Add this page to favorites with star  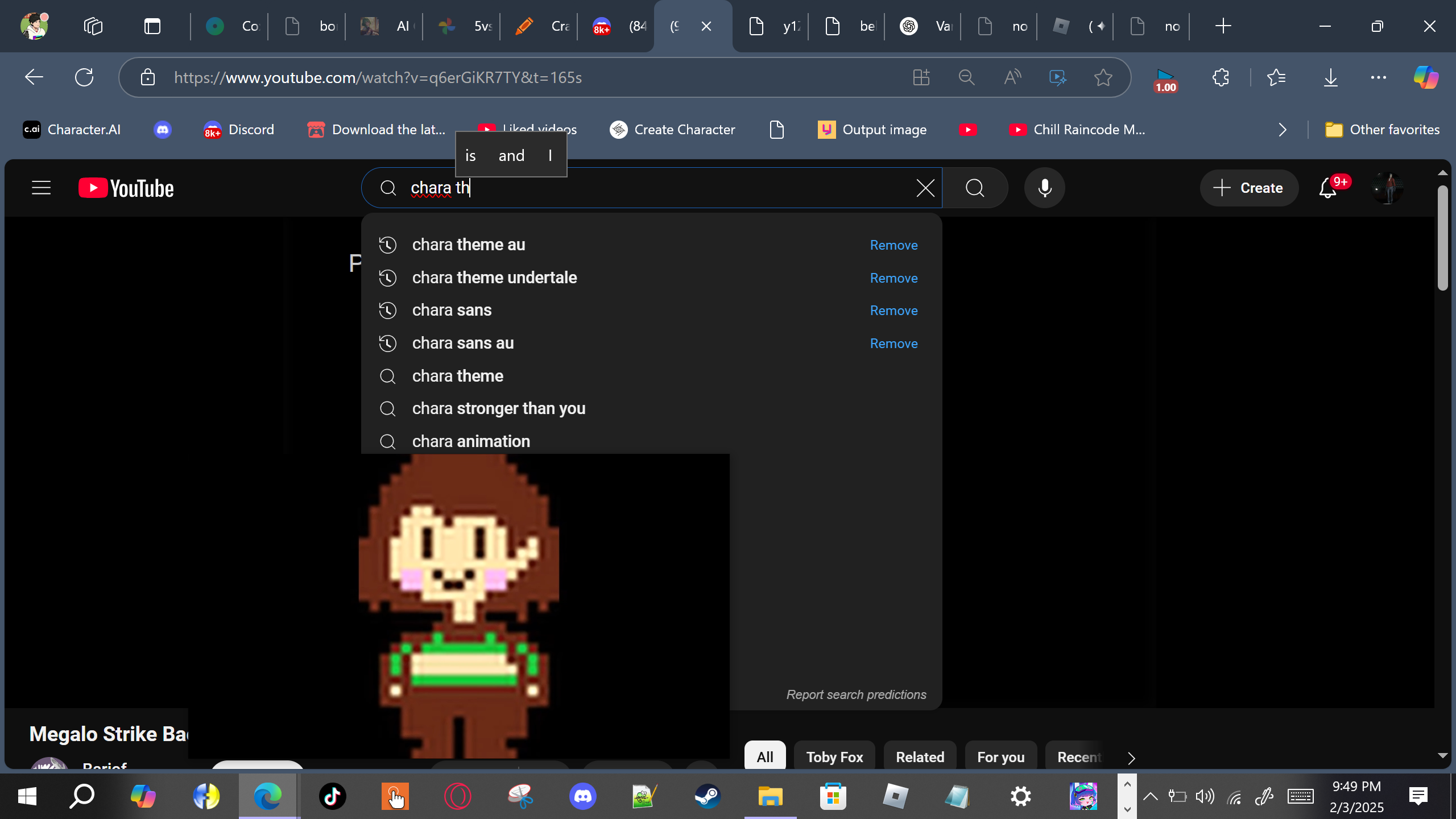click(x=1103, y=77)
